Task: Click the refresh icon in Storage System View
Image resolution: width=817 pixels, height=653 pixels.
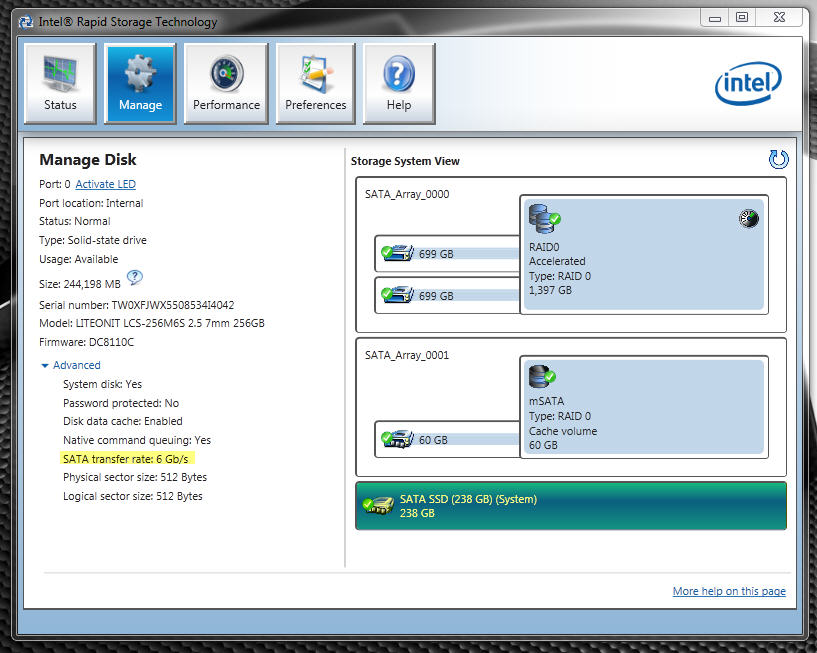Action: click(778, 160)
